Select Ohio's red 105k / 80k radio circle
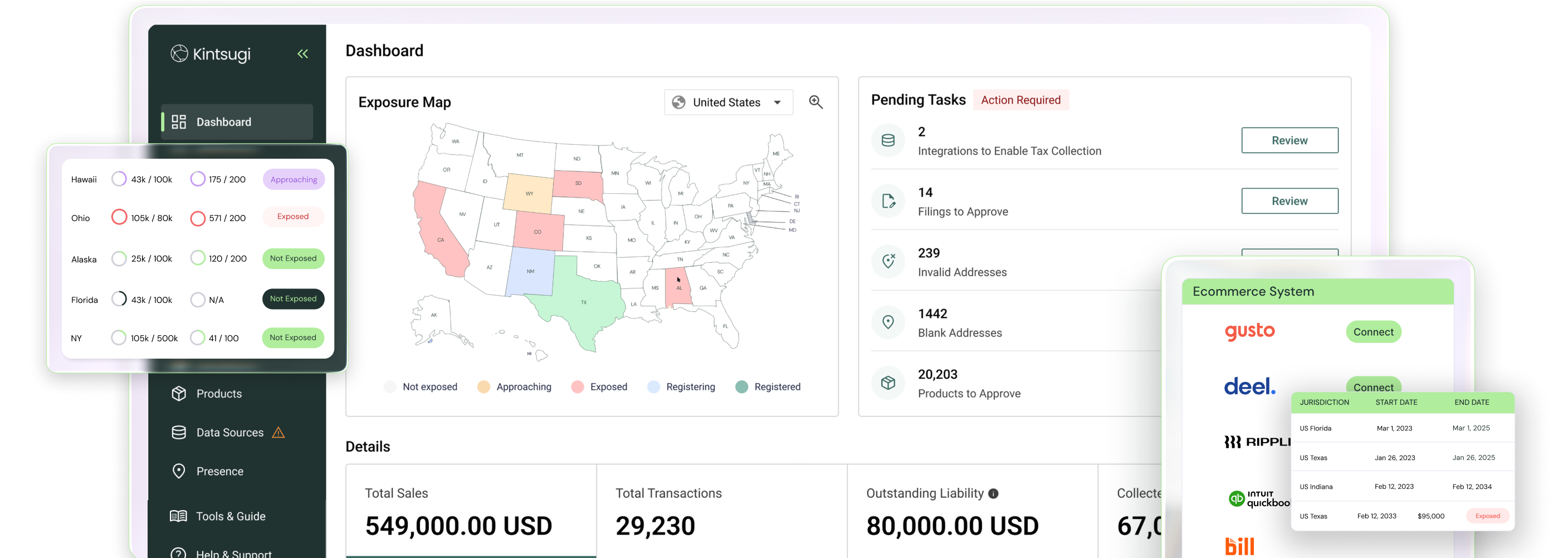 coord(119,217)
